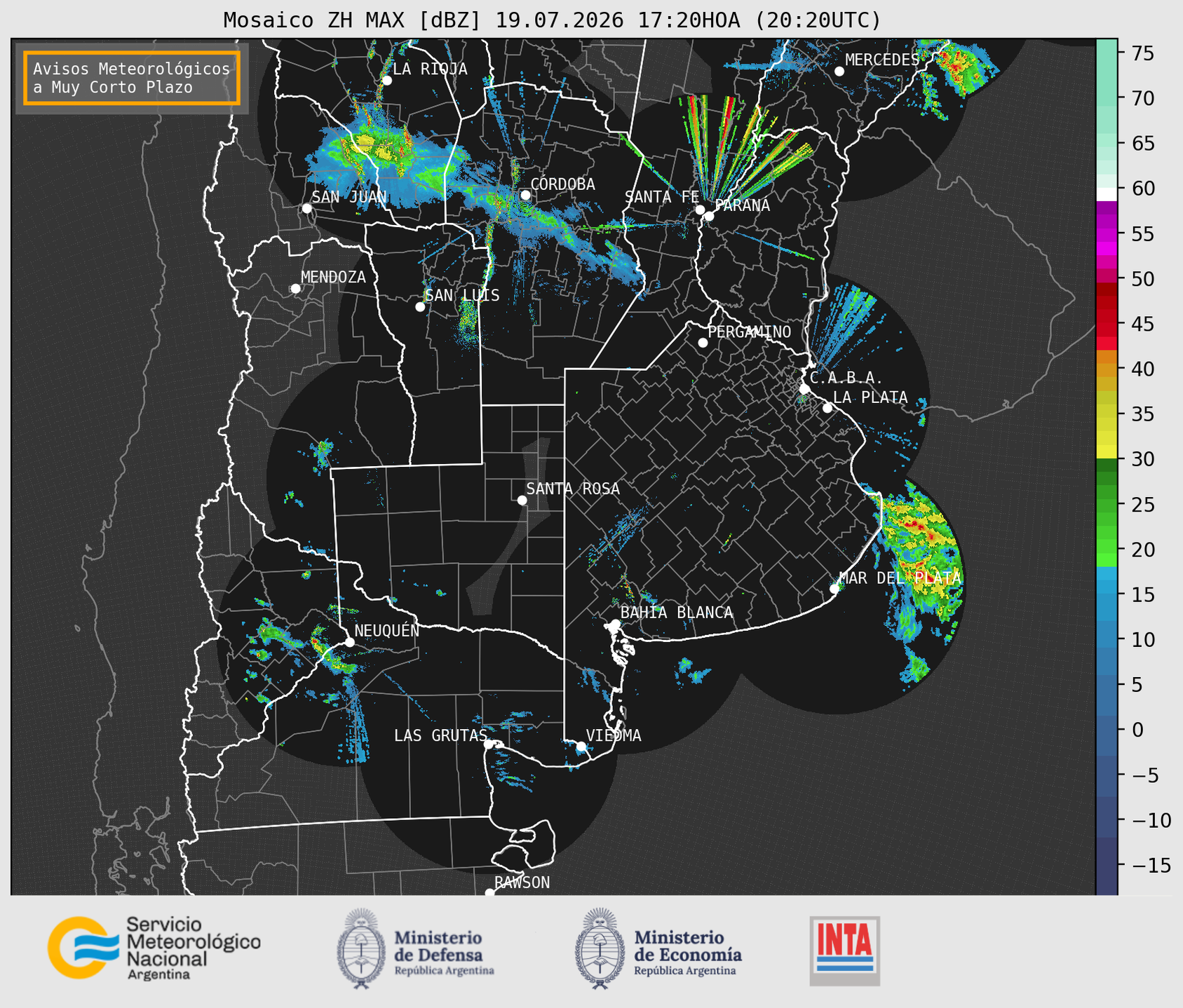Click the Mar del Plata marker

click(x=834, y=589)
